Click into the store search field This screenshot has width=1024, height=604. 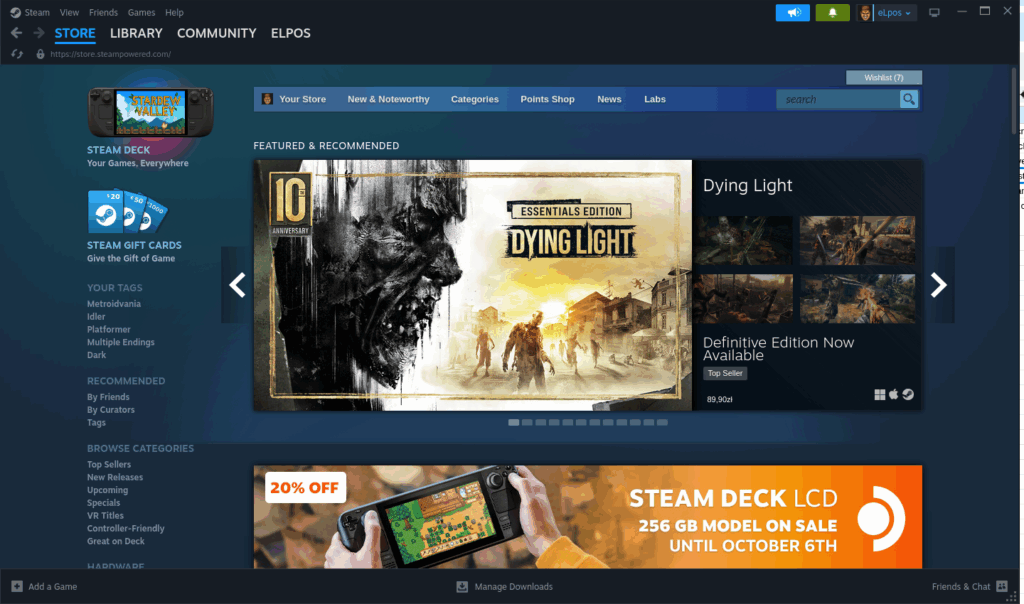pyautogui.click(x=838, y=99)
